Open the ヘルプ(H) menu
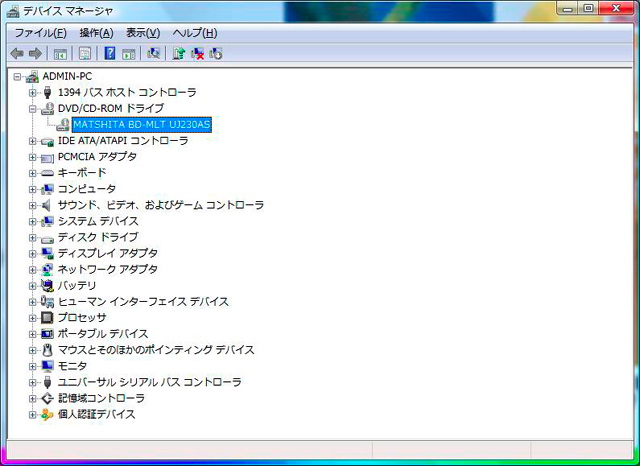The image size is (640, 466). click(195, 33)
